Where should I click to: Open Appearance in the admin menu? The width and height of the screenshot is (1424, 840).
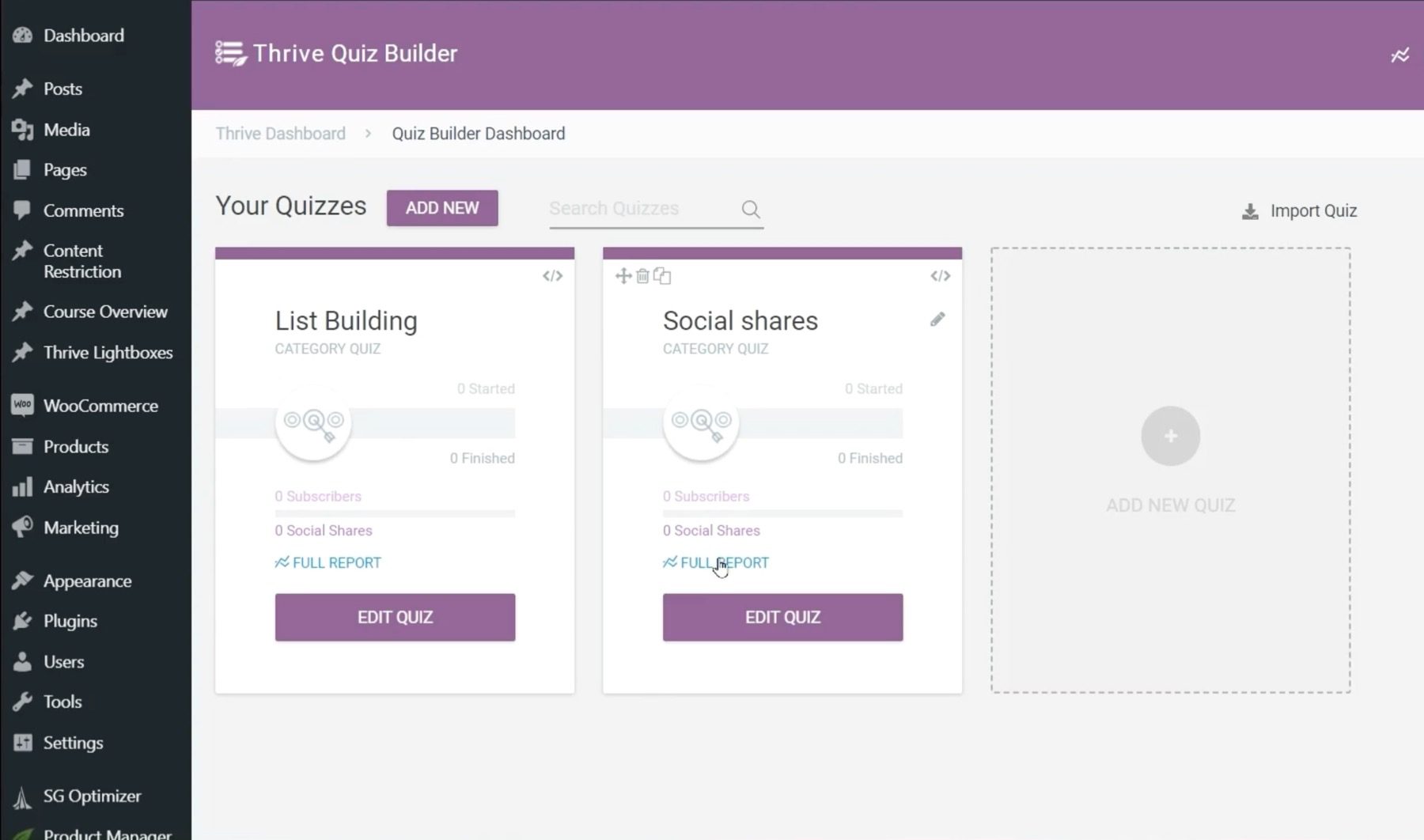[x=87, y=581]
